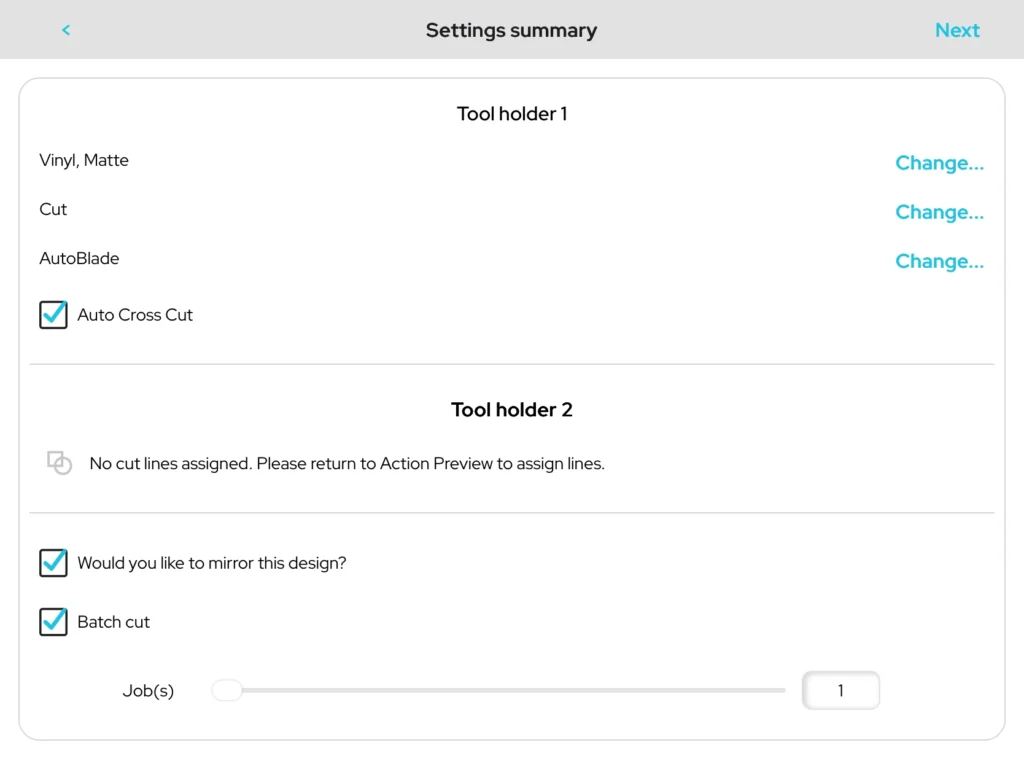
Task: Select the Tool holder 1 heading
Action: click(512, 114)
